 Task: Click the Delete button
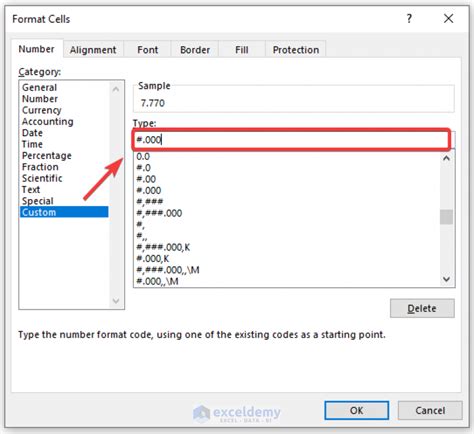[x=422, y=308]
